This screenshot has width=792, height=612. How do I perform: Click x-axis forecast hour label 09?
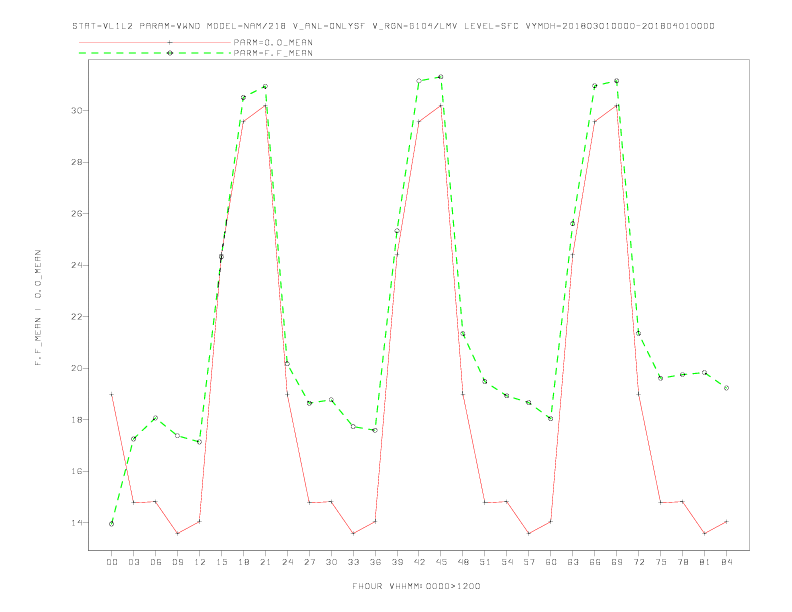(x=177, y=562)
